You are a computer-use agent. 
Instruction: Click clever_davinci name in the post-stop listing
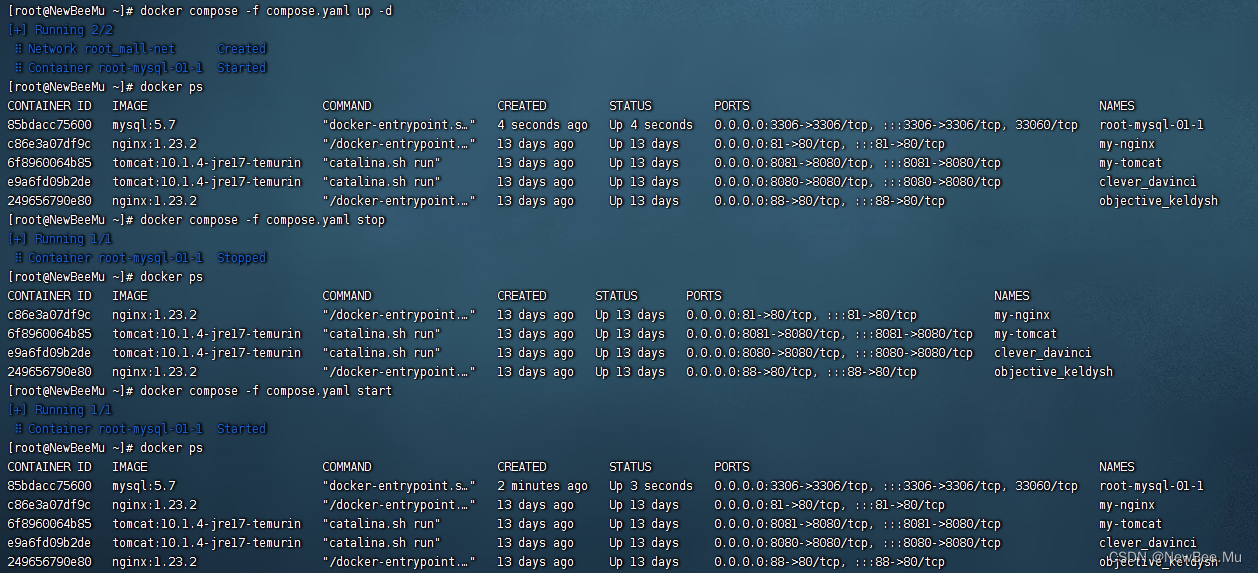[1043, 353]
